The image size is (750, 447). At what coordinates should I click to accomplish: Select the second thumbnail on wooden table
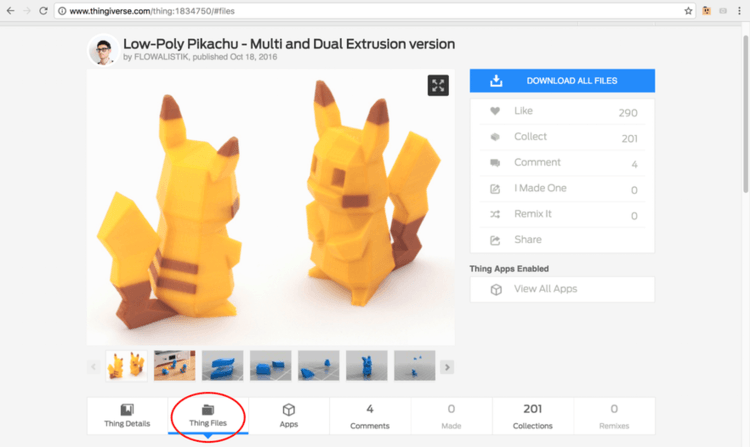pos(175,366)
